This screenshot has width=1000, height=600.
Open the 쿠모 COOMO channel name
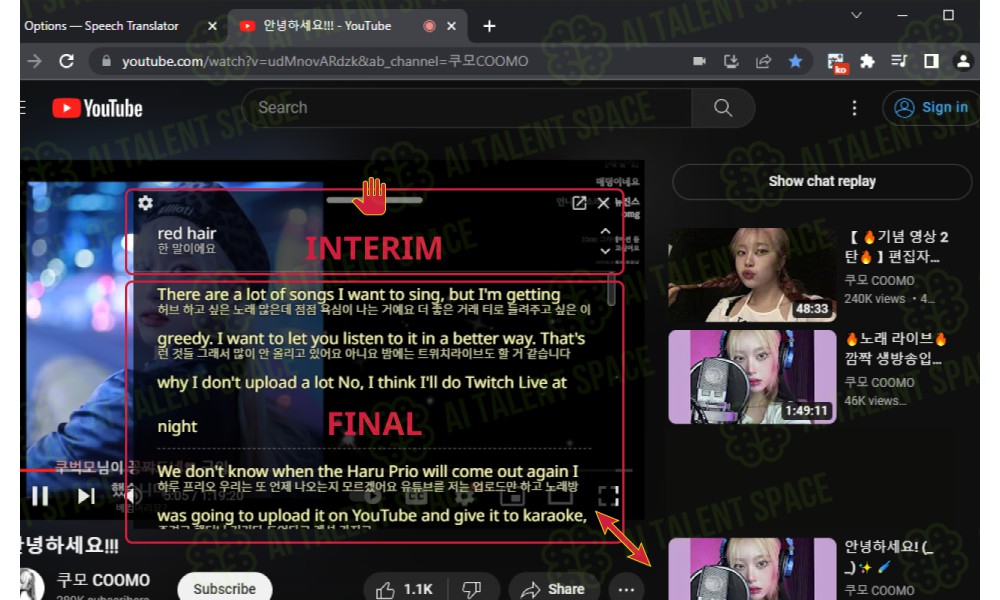coord(103,580)
